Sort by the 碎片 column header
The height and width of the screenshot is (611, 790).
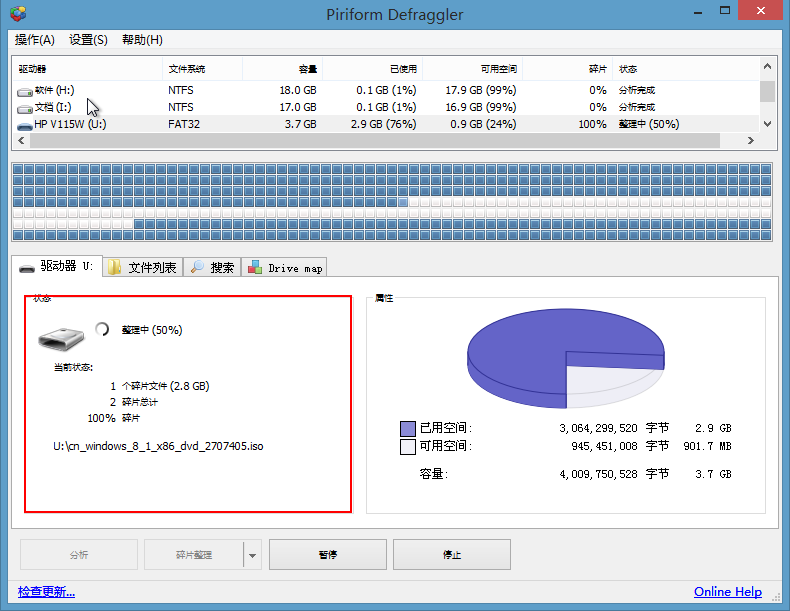(x=568, y=69)
